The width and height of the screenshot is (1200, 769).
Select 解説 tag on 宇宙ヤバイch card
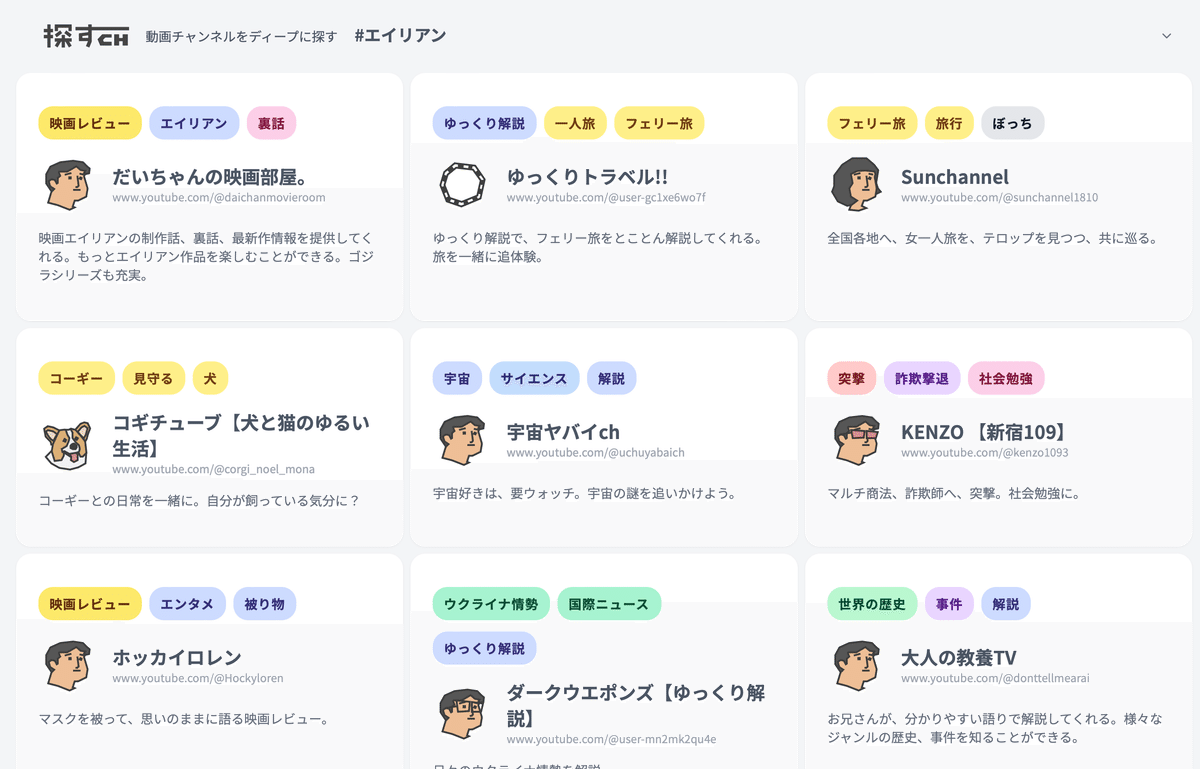611,378
